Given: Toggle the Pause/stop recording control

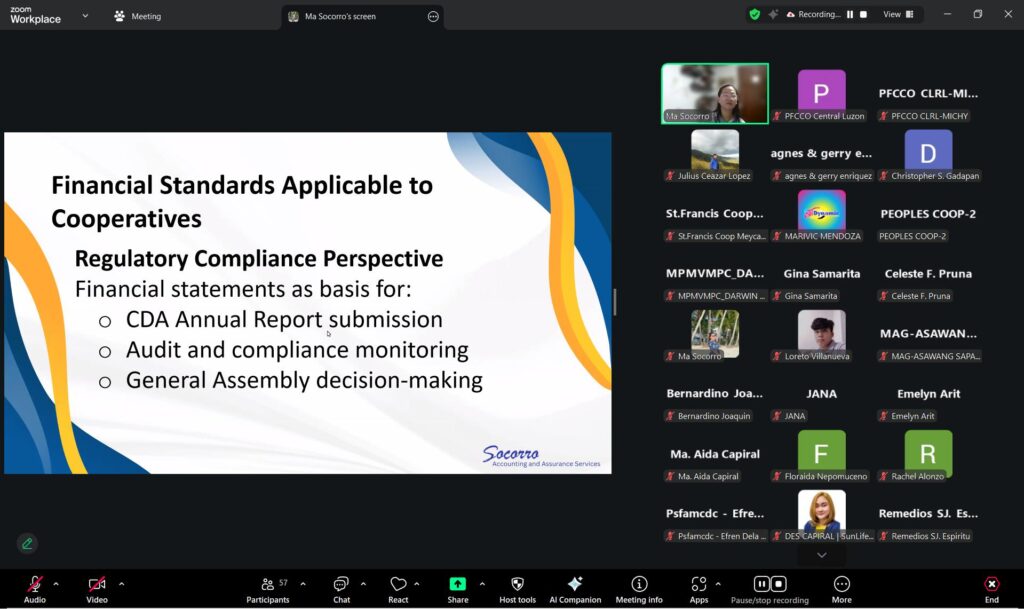Looking at the screenshot, I should 769,585.
